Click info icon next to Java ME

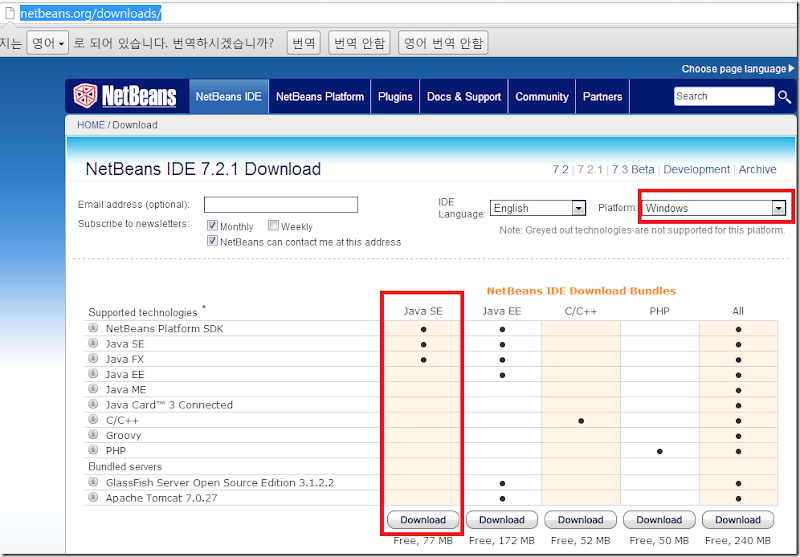[93, 389]
